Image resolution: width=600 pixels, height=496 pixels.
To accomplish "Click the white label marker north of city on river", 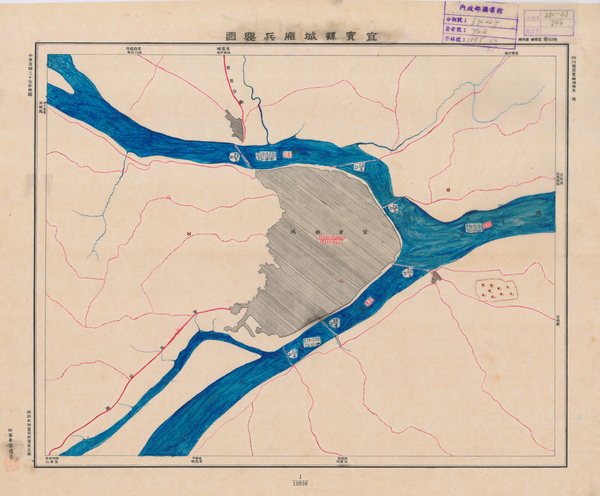I will coord(267,156).
